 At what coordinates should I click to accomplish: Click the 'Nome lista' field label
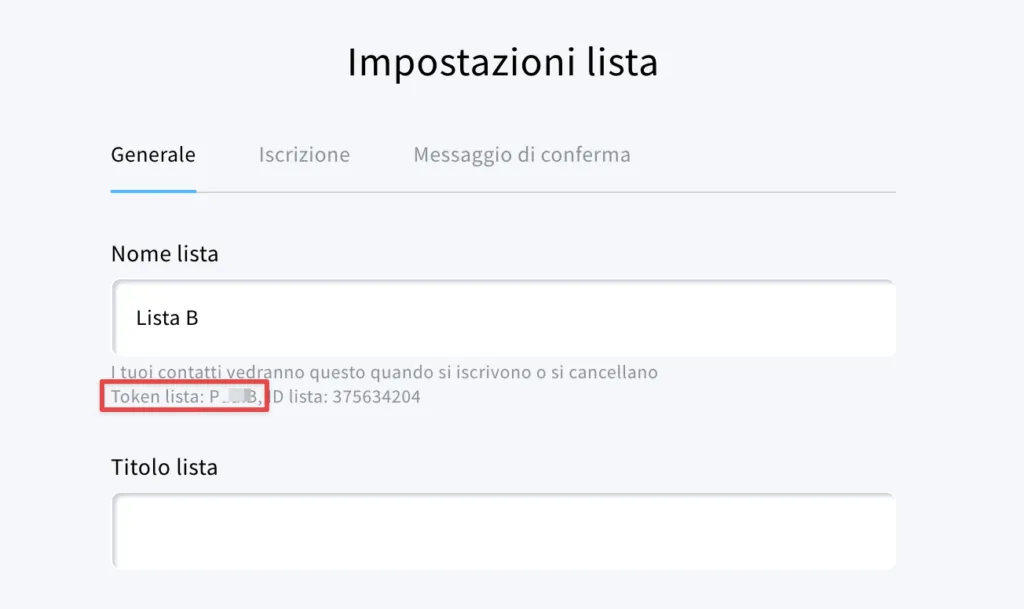[x=165, y=253]
